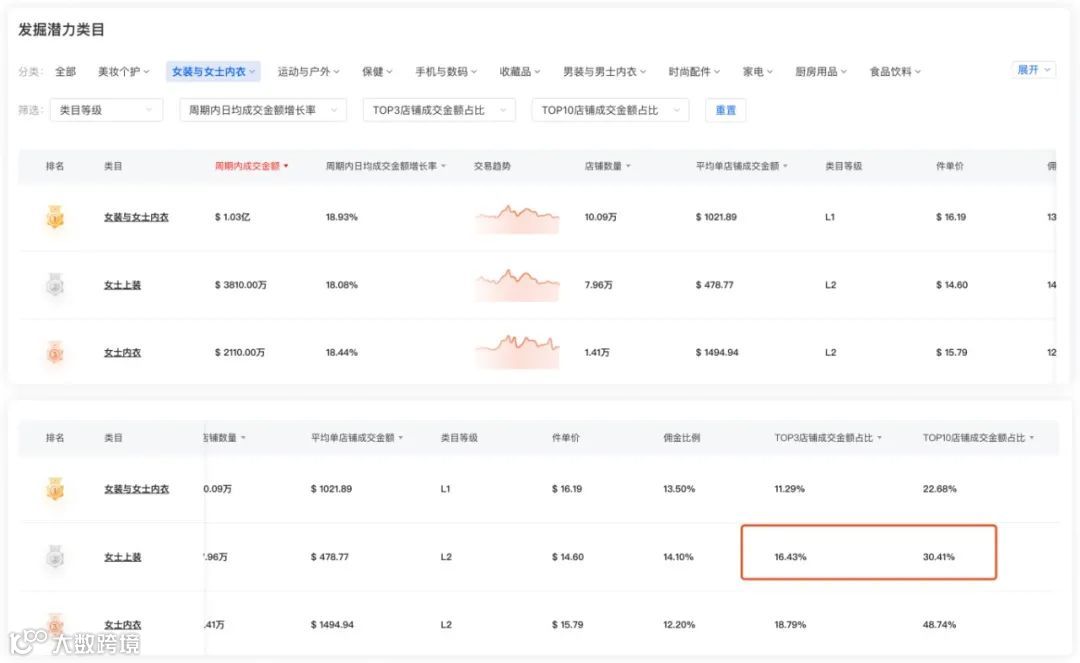
Task: Switch to the 全部 category tab
Action: point(65,70)
